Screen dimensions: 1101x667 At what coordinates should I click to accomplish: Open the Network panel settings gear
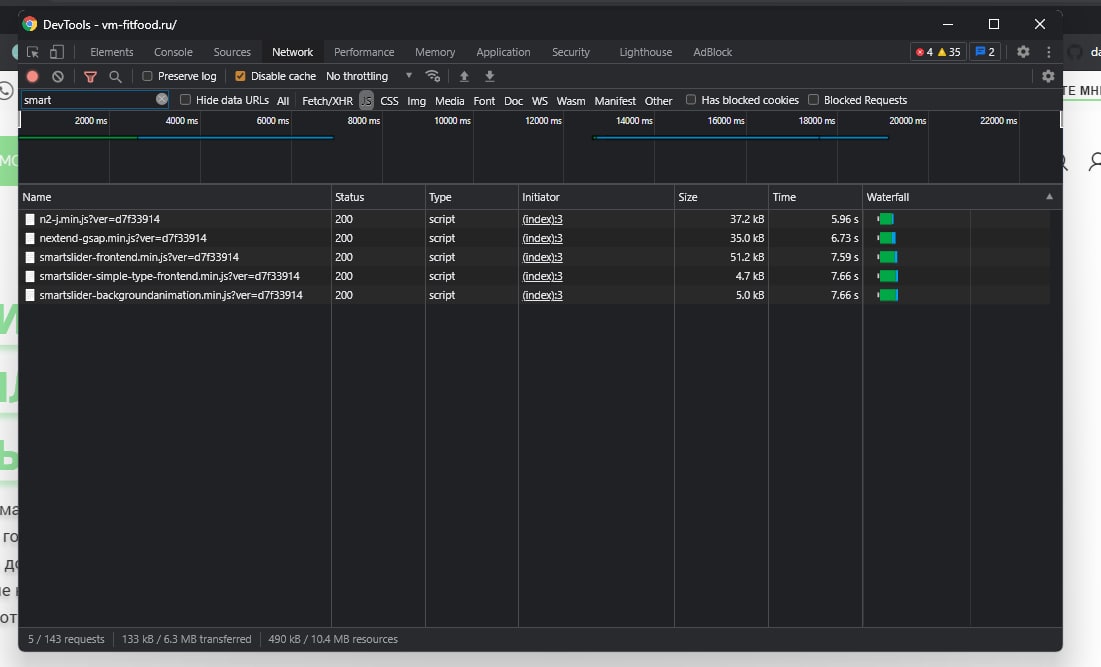(1048, 76)
